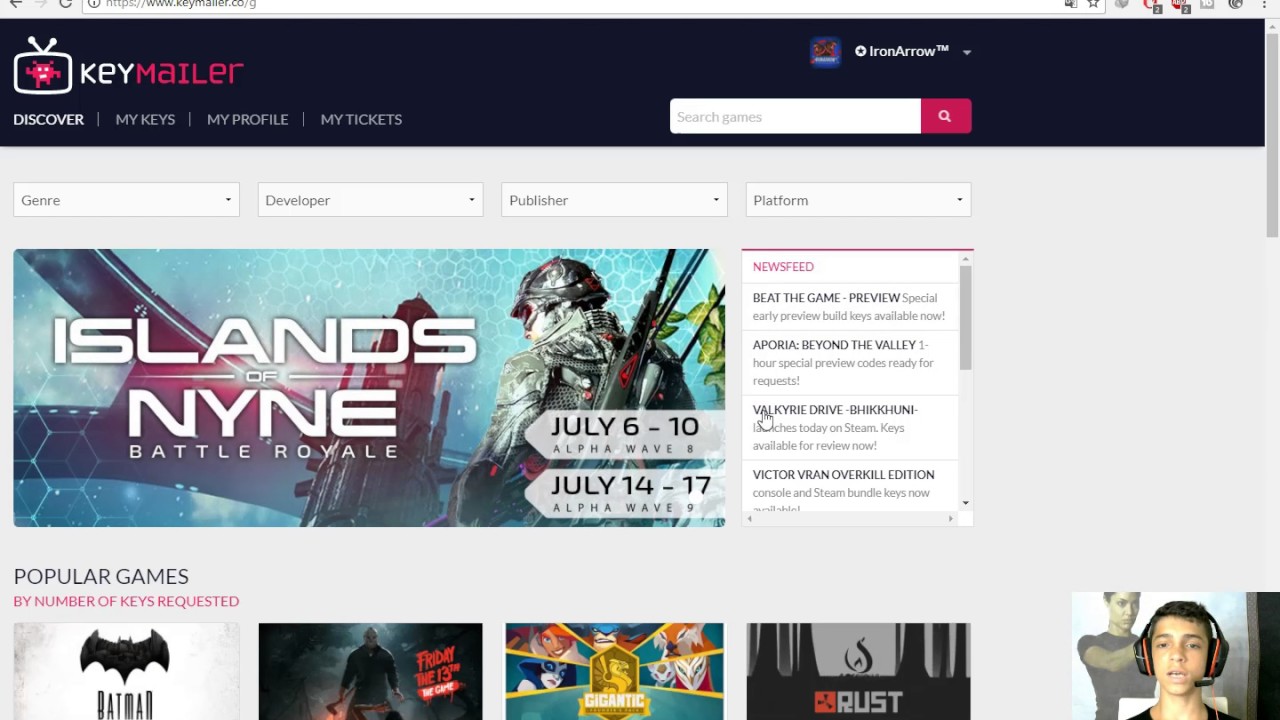
Task: Click the bookmark star icon
Action: point(1093,4)
